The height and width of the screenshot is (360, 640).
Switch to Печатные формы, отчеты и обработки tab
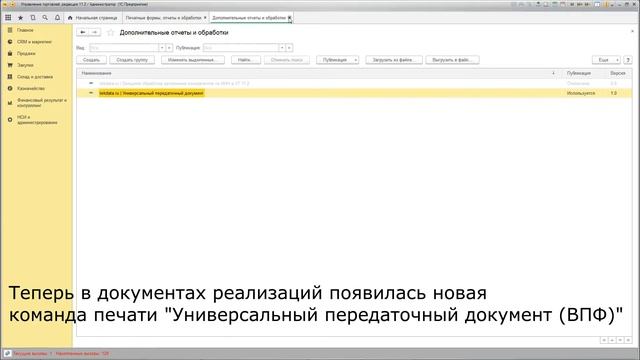(x=163, y=18)
